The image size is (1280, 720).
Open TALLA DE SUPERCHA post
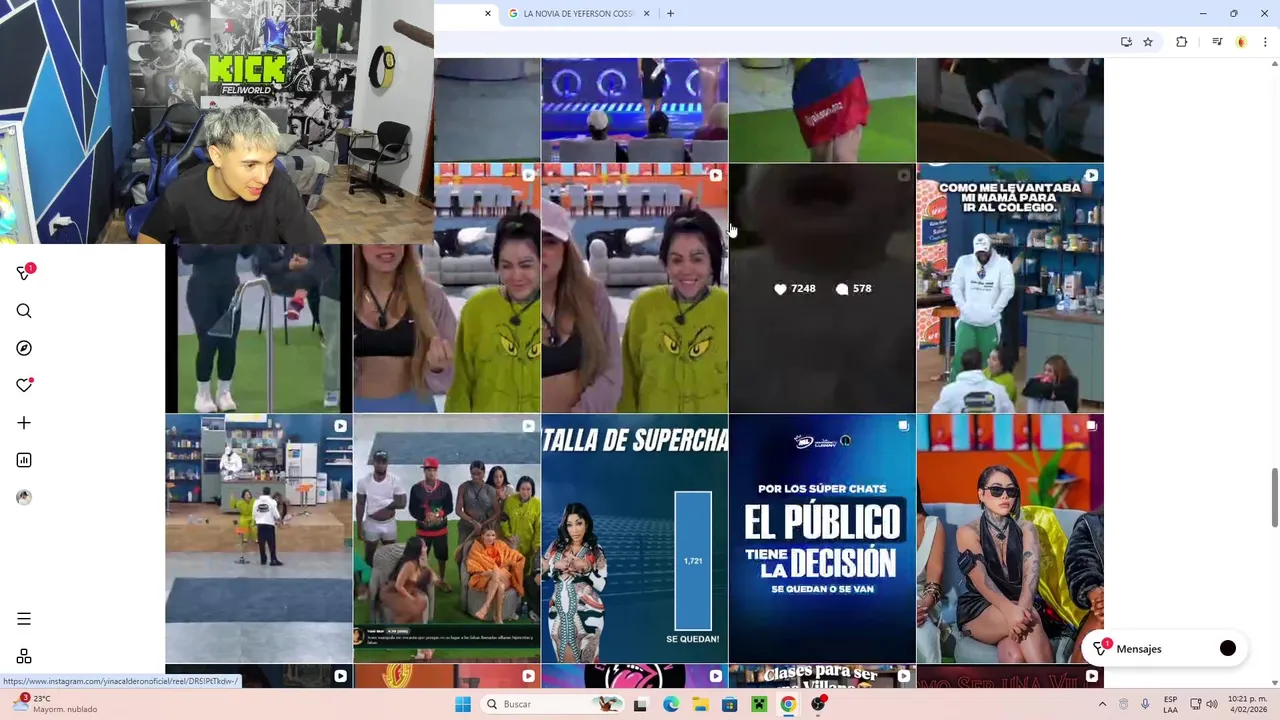[x=634, y=539]
